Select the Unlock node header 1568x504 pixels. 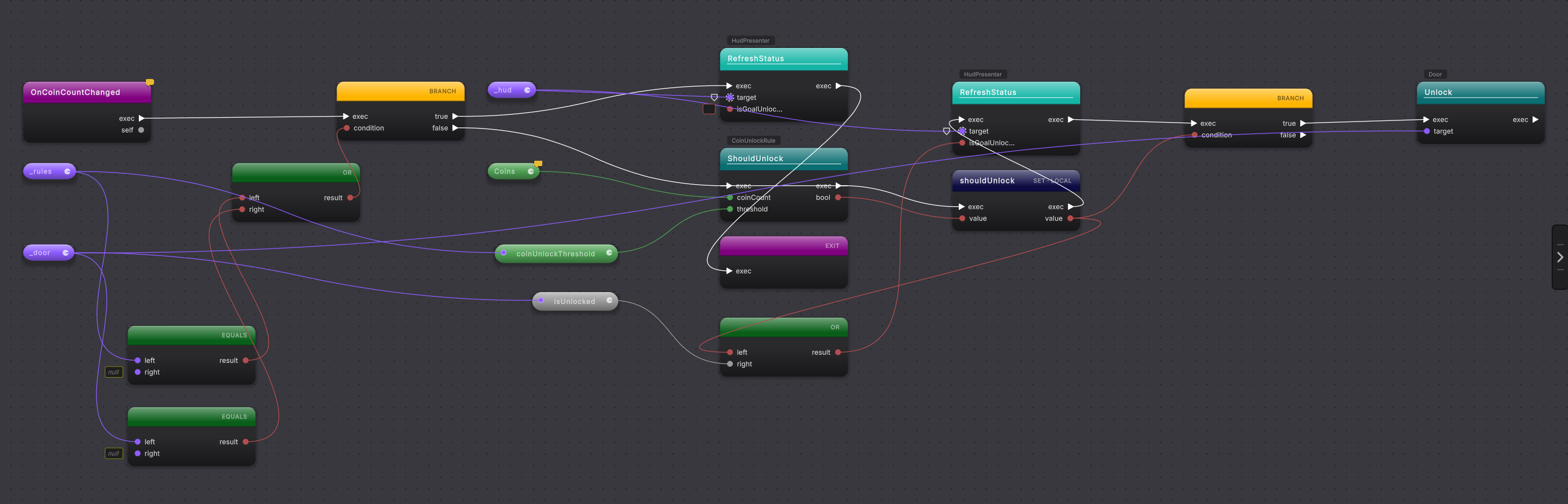[x=1480, y=92]
